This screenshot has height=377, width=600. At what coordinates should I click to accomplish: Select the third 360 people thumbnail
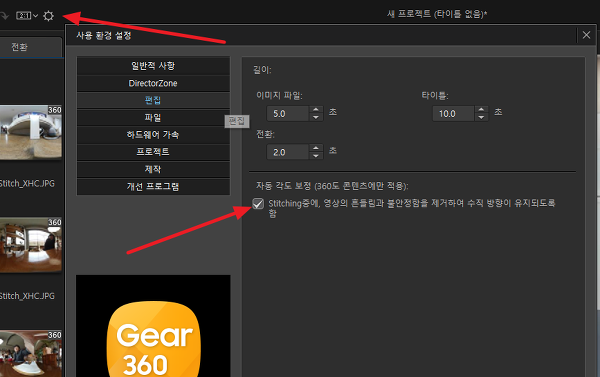pyautogui.click(x=31, y=354)
